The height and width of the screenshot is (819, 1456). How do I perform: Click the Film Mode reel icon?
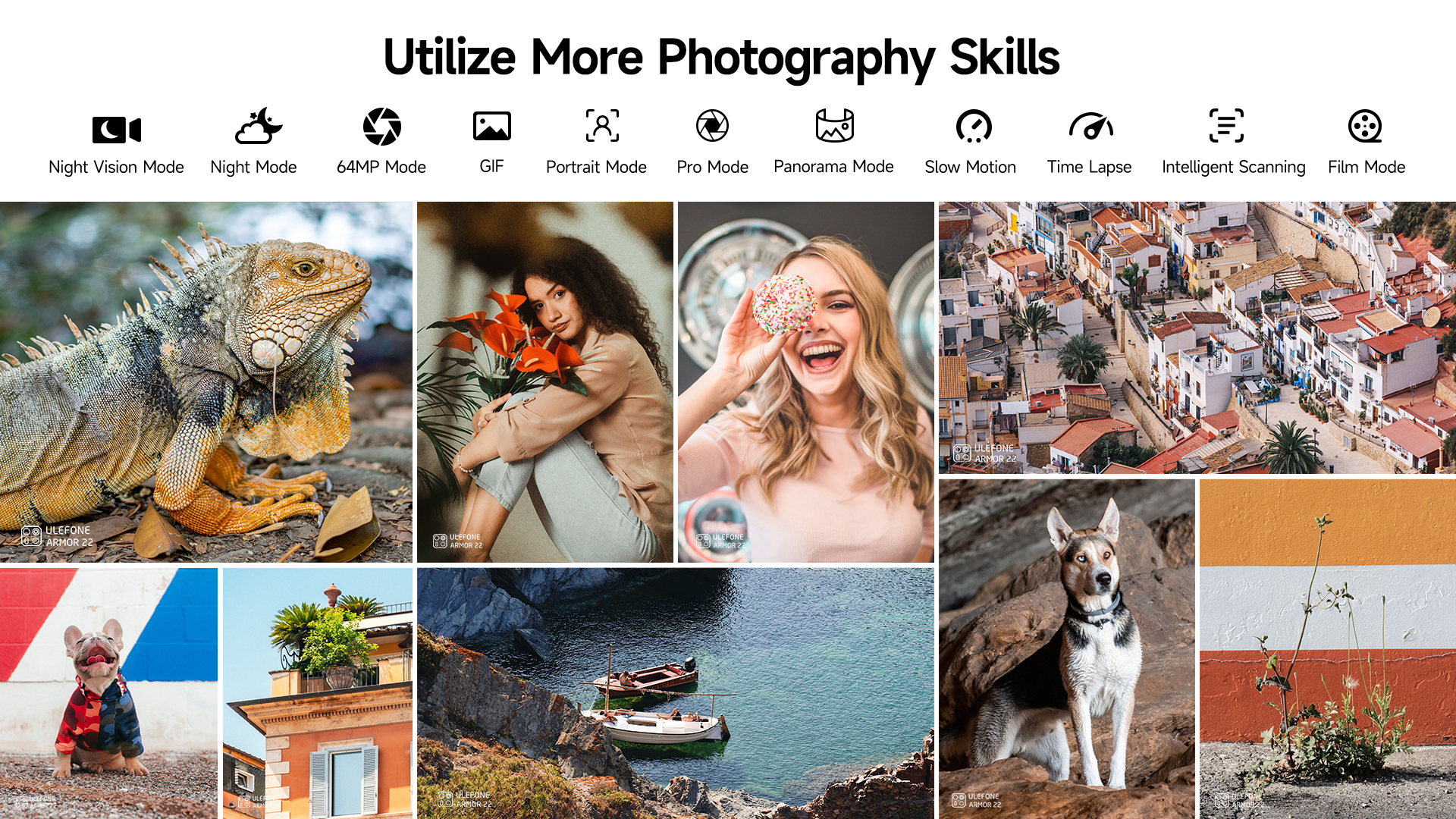pyautogui.click(x=1364, y=127)
